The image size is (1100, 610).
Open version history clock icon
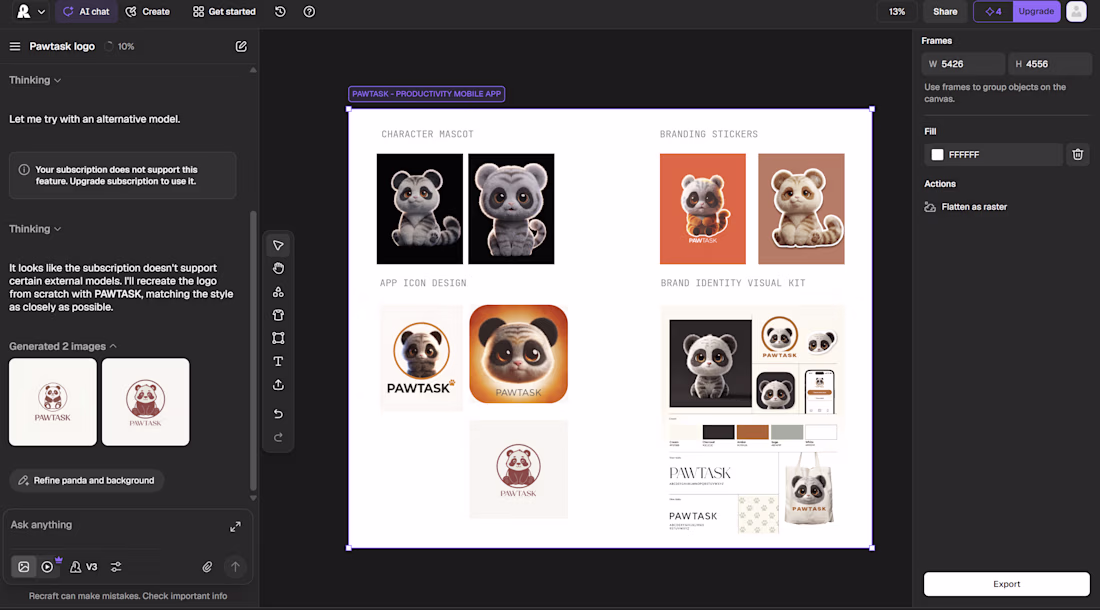[x=280, y=11]
